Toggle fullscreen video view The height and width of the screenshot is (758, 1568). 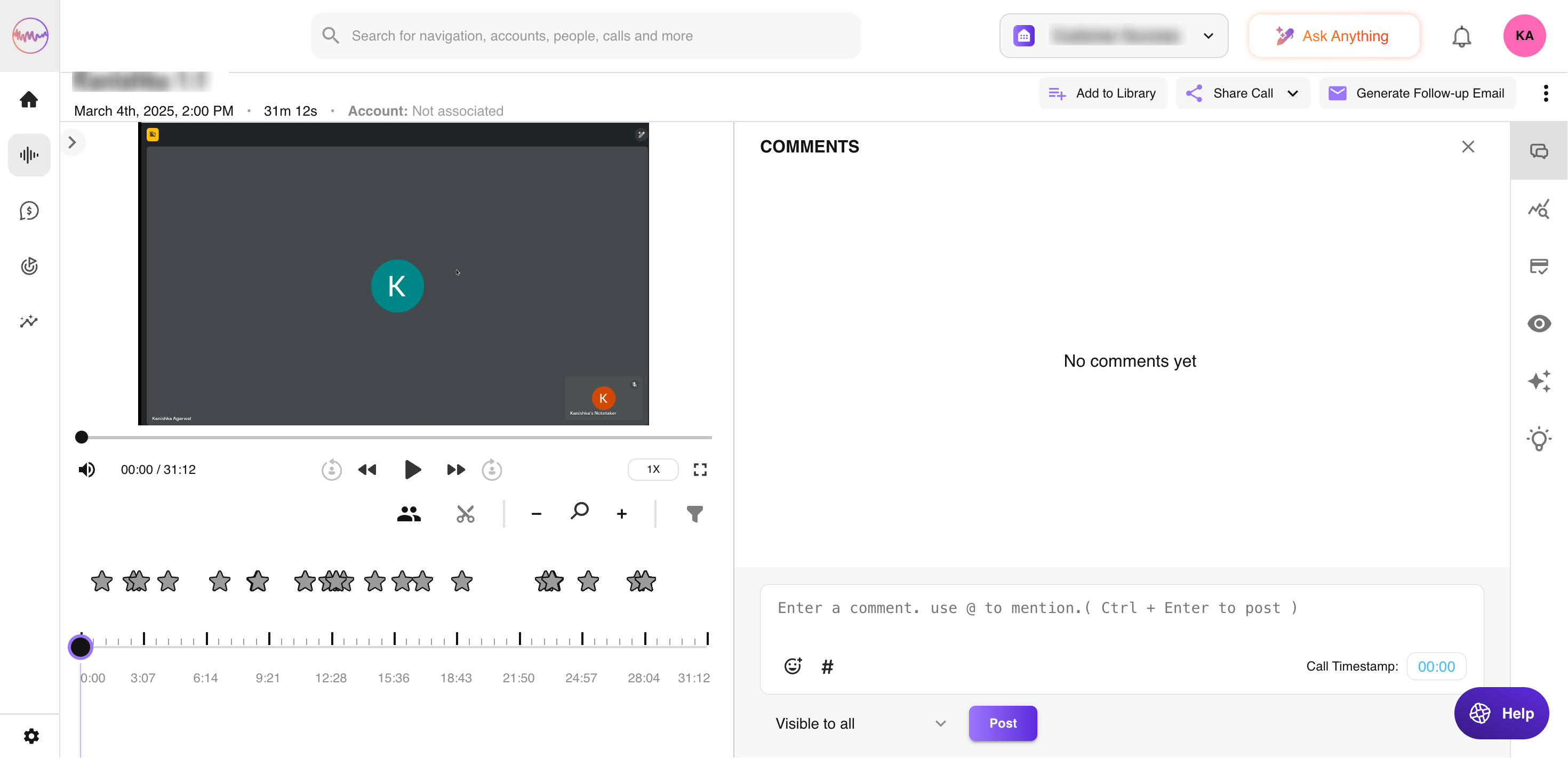(x=700, y=470)
